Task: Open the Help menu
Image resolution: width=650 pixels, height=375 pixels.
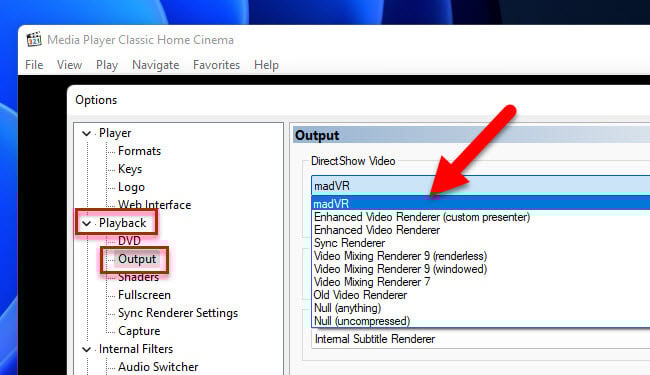Action: point(266,65)
